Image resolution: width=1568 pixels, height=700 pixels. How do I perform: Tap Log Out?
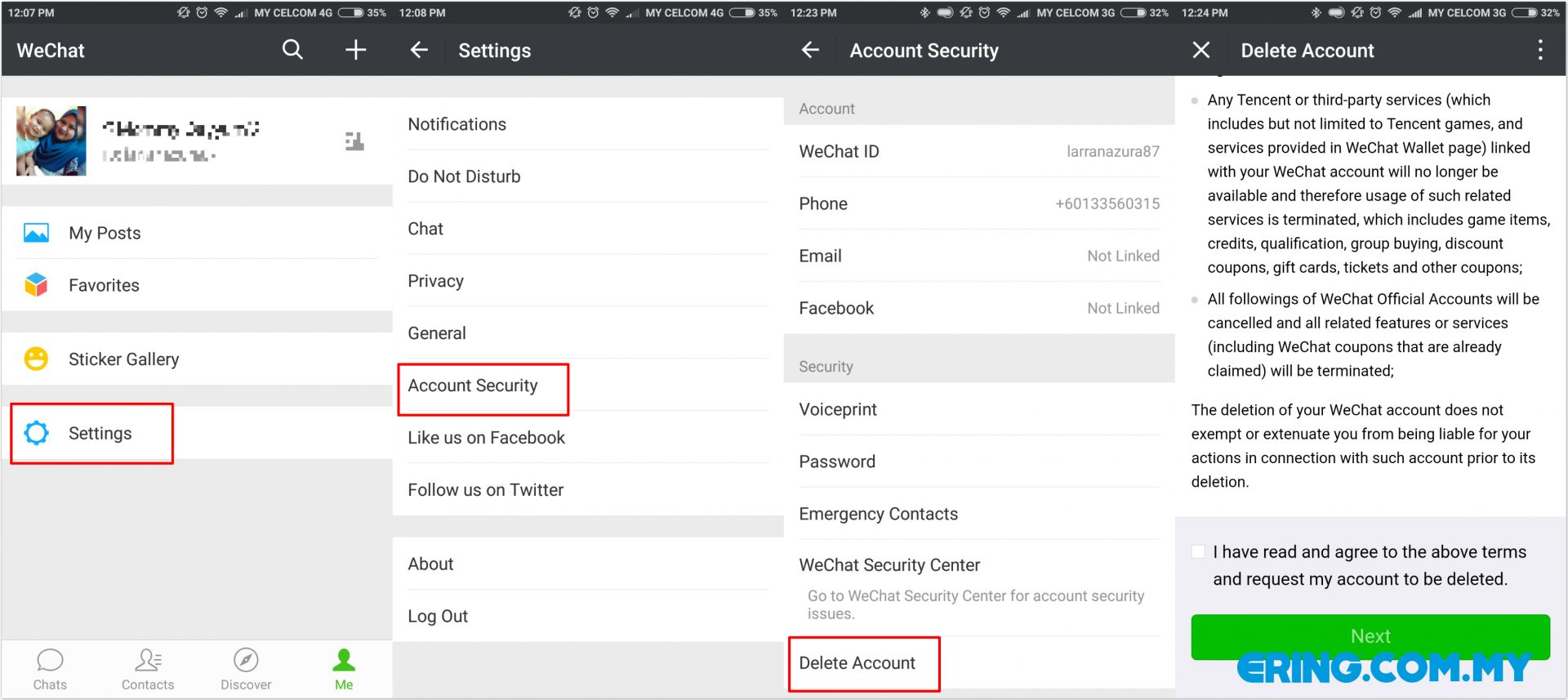[588, 616]
